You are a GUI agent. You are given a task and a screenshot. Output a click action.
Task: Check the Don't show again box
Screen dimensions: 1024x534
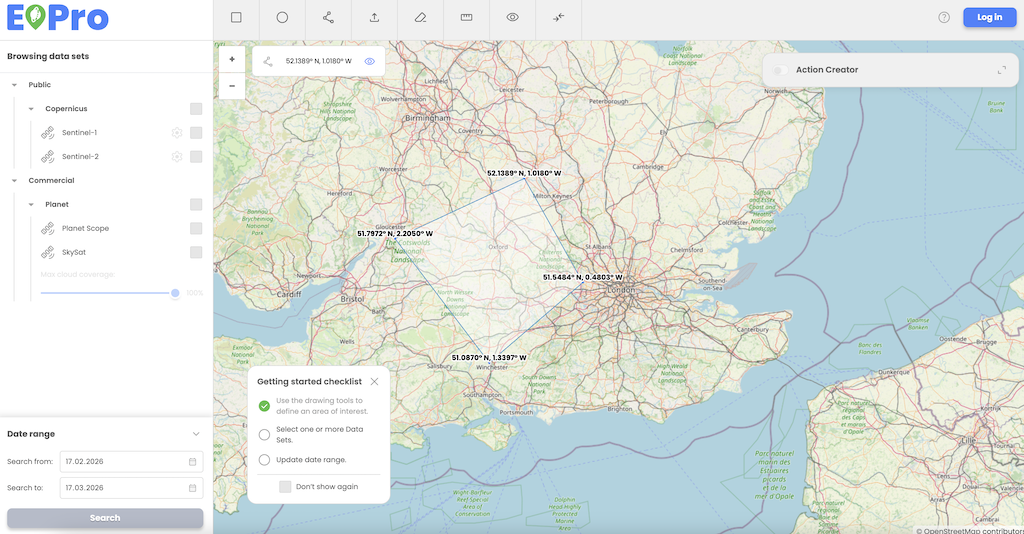tap(285, 487)
